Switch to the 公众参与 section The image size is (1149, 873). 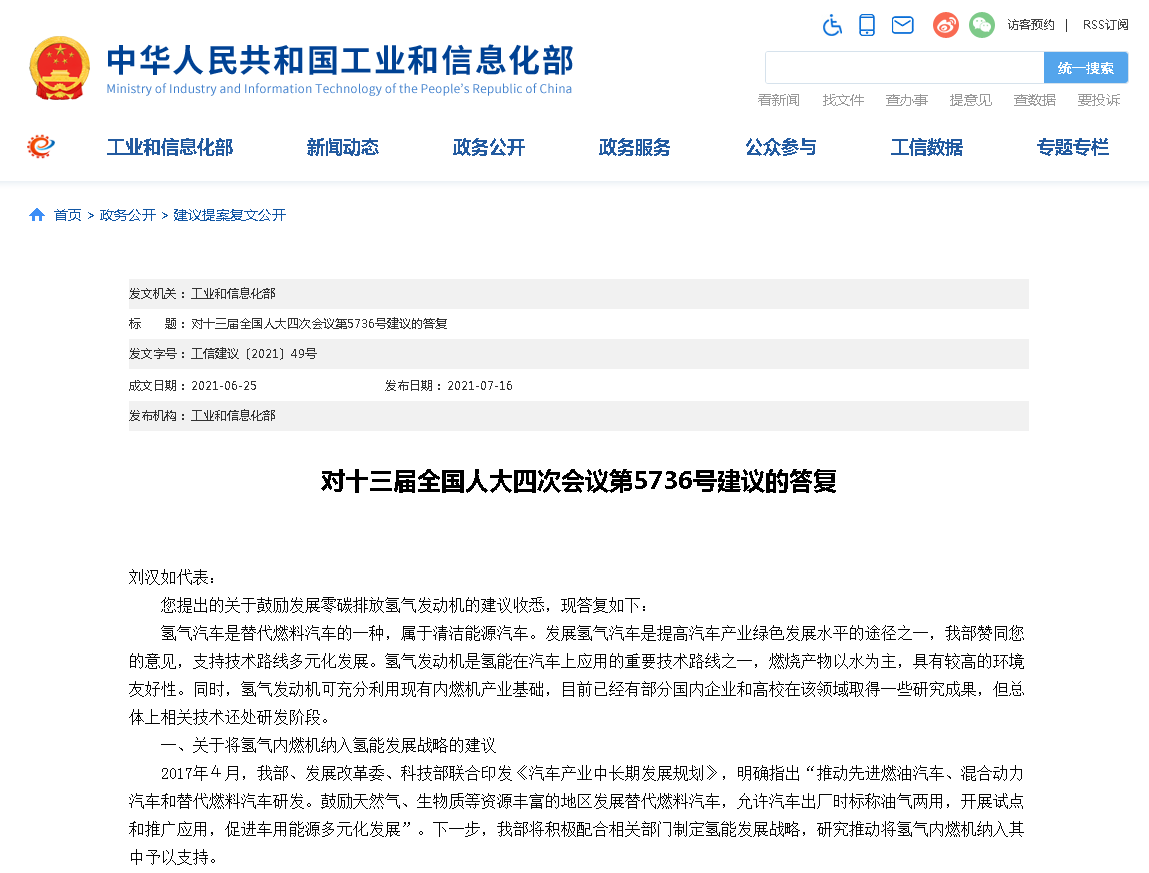tap(780, 147)
